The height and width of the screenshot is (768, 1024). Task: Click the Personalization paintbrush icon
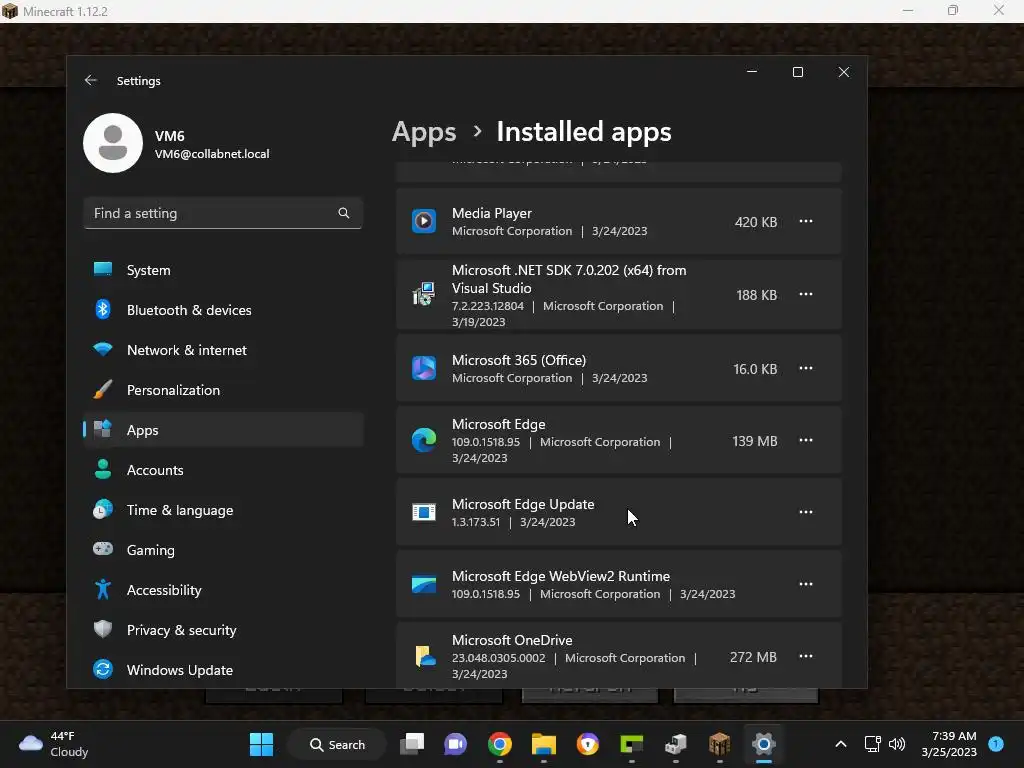point(103,389)
